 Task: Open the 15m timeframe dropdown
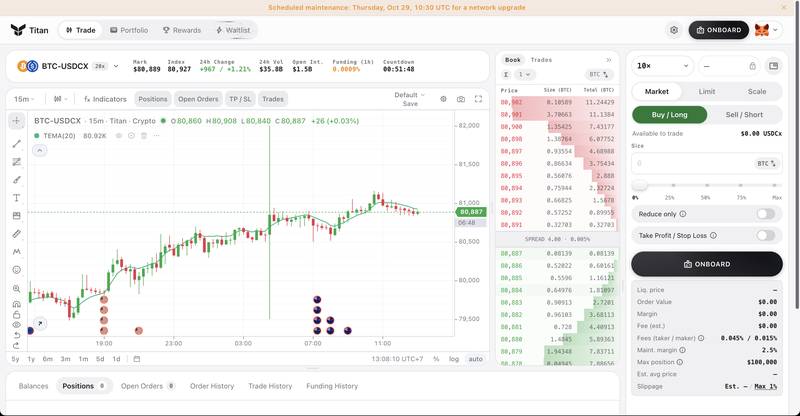(24, 99)
